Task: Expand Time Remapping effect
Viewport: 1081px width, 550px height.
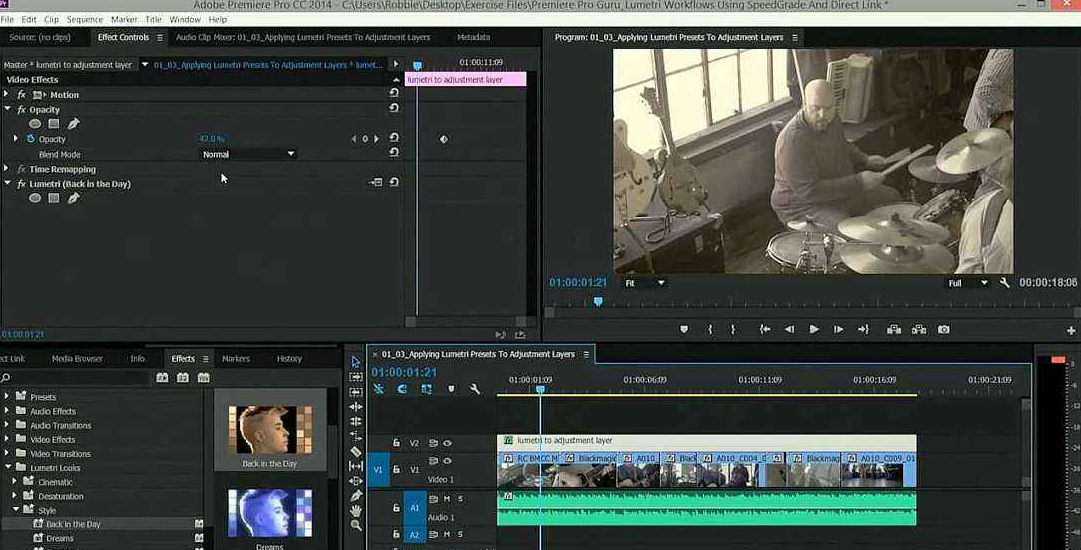Action: (x=7, y=169)
